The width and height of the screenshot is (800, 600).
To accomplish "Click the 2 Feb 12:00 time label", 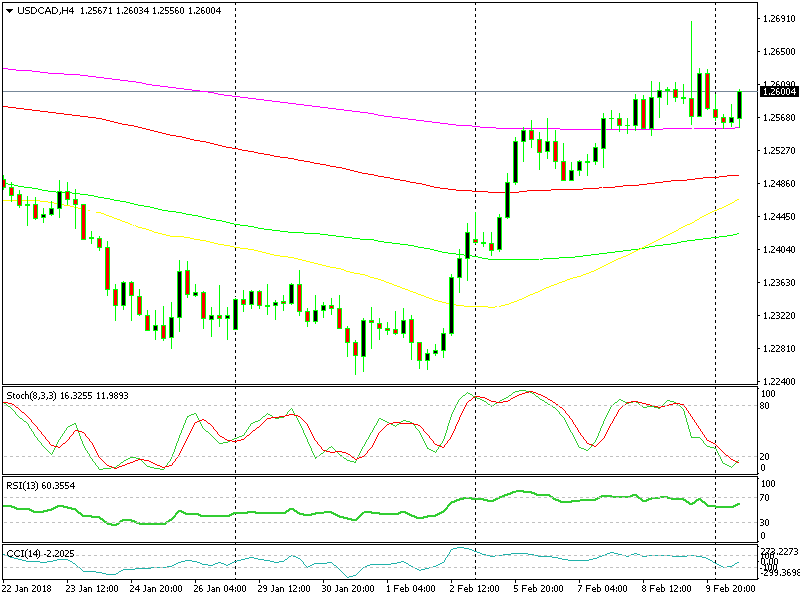I will 475,588.
